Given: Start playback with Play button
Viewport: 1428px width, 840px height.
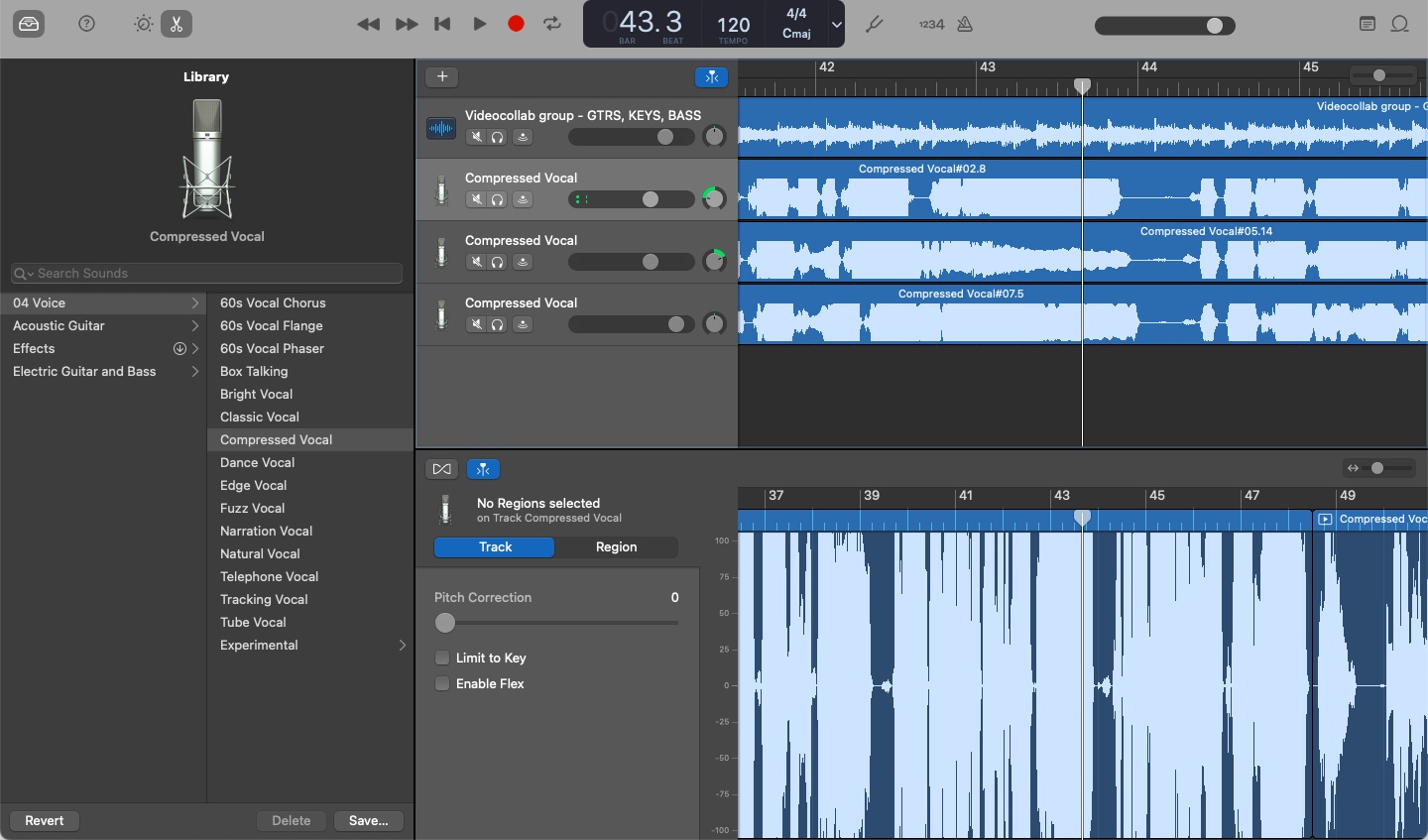Looking at the screenshot, I should click(480, 24).
